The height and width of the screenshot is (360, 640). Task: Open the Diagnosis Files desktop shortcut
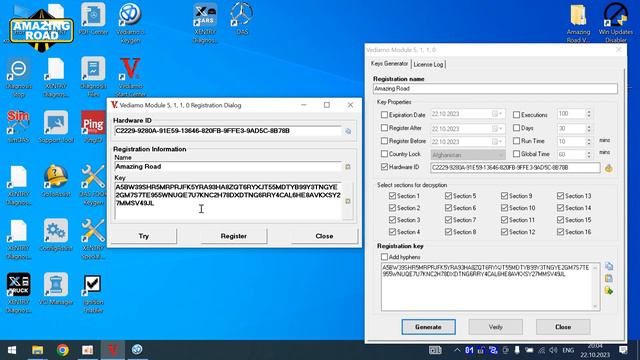pos(93,78)
